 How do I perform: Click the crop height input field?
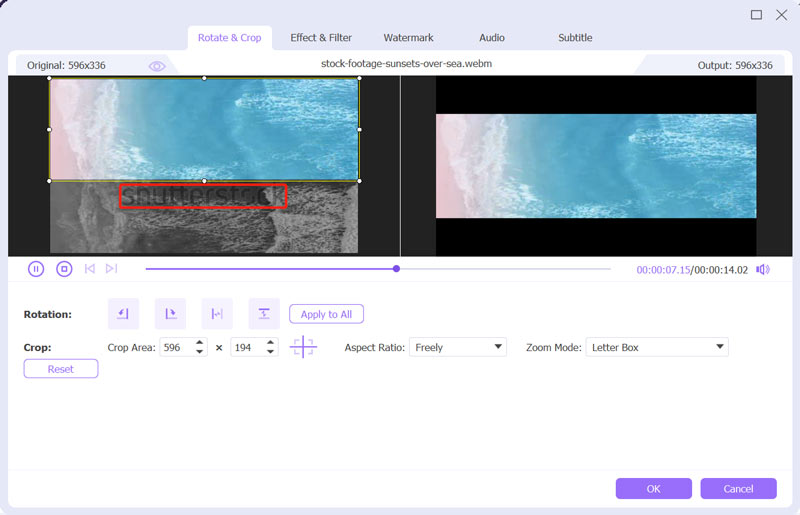pos(247,347)
